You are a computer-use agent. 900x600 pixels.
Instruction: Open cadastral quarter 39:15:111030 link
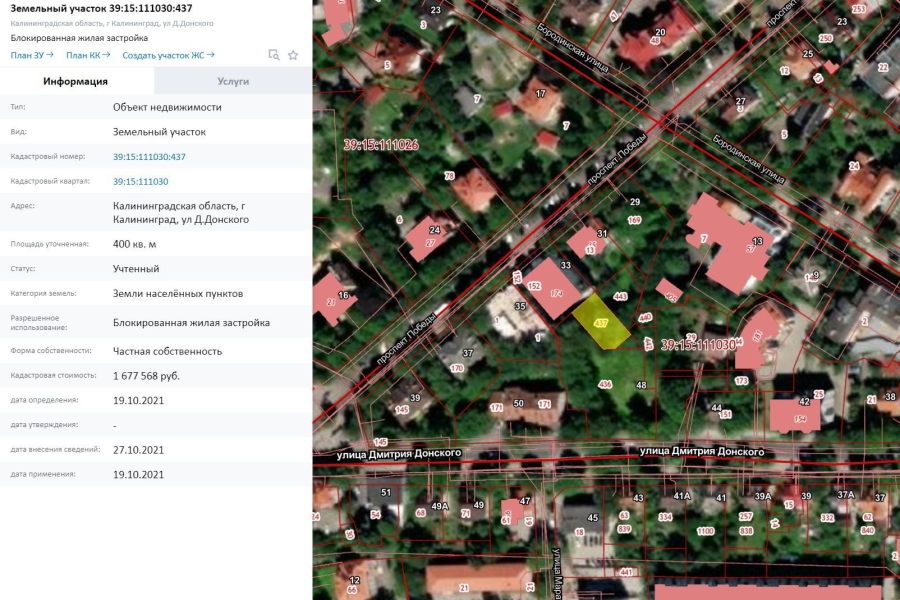(140, 182)
